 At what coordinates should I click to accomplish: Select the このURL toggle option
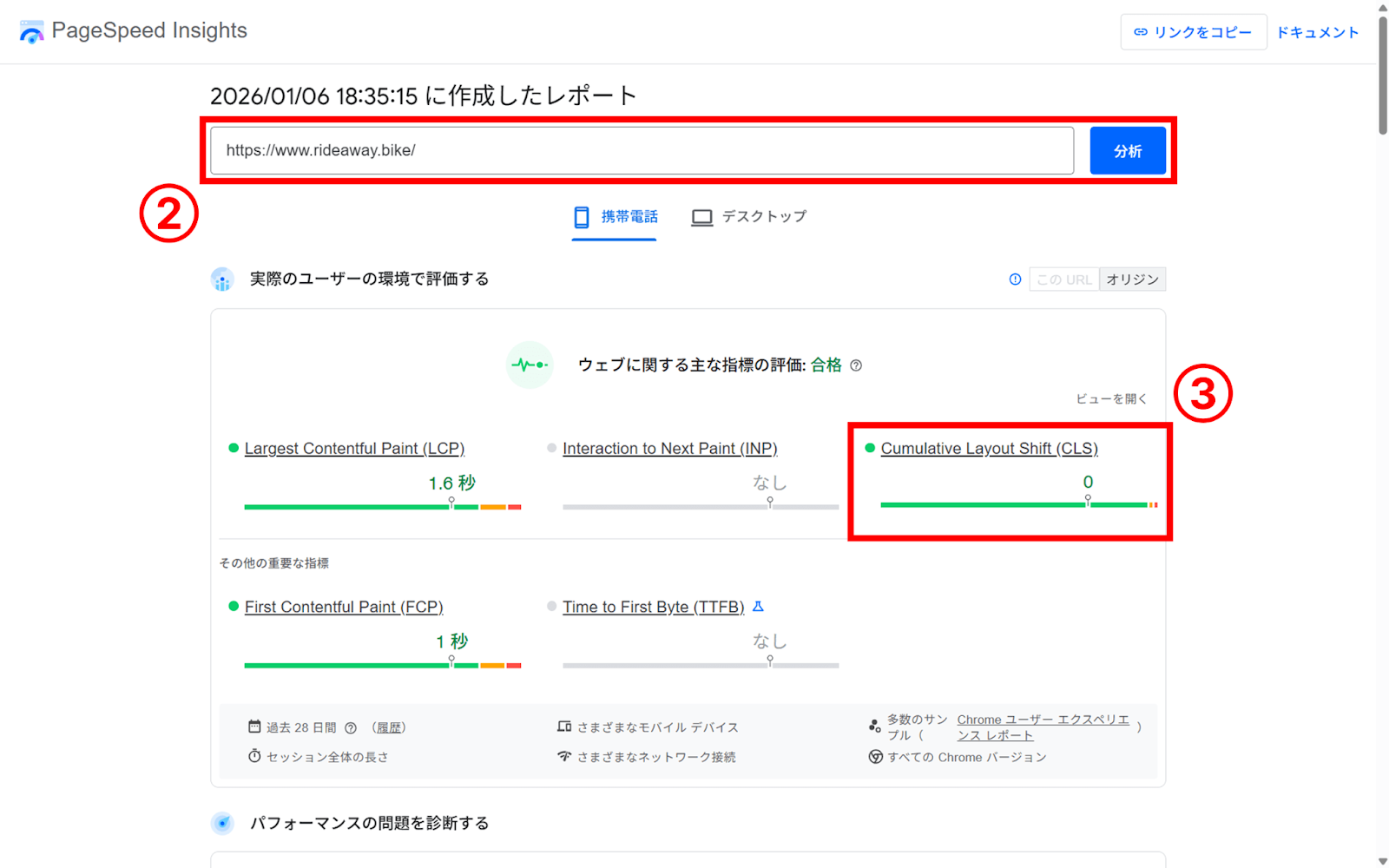coord(1063,279)
